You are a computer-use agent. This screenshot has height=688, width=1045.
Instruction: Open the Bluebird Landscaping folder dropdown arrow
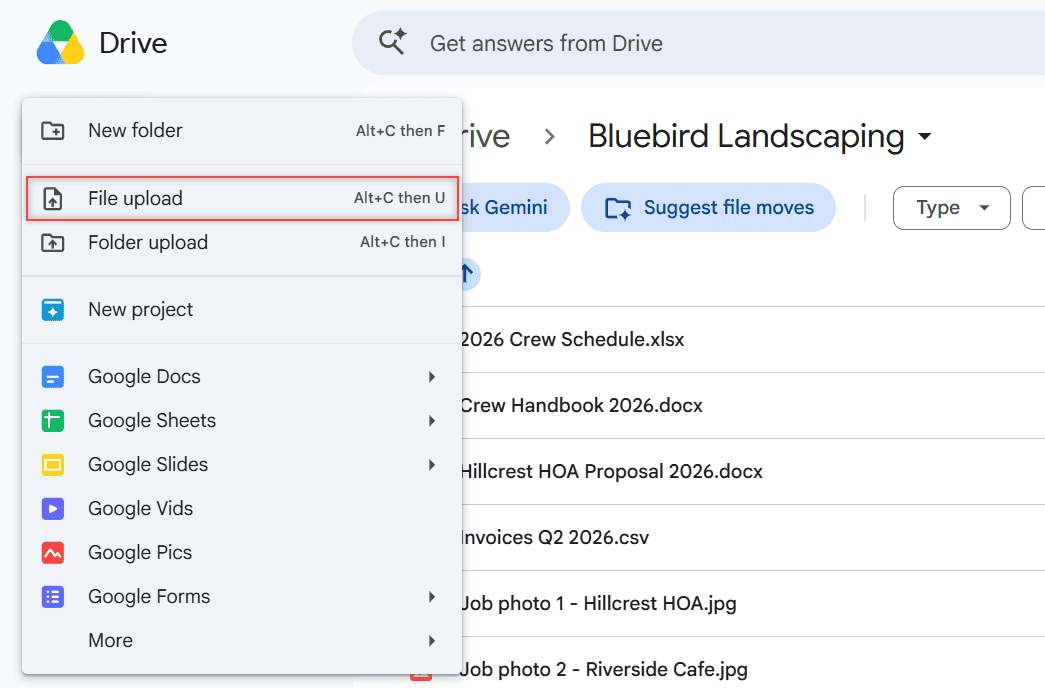[x=924, y=137]
